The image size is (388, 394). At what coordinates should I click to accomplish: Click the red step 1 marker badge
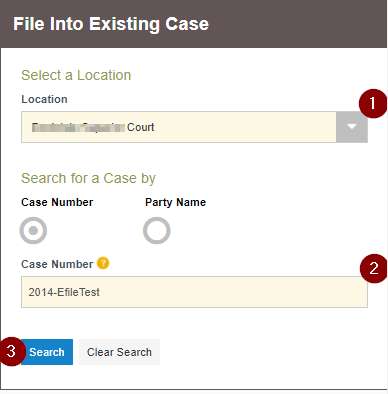[373, 104]
